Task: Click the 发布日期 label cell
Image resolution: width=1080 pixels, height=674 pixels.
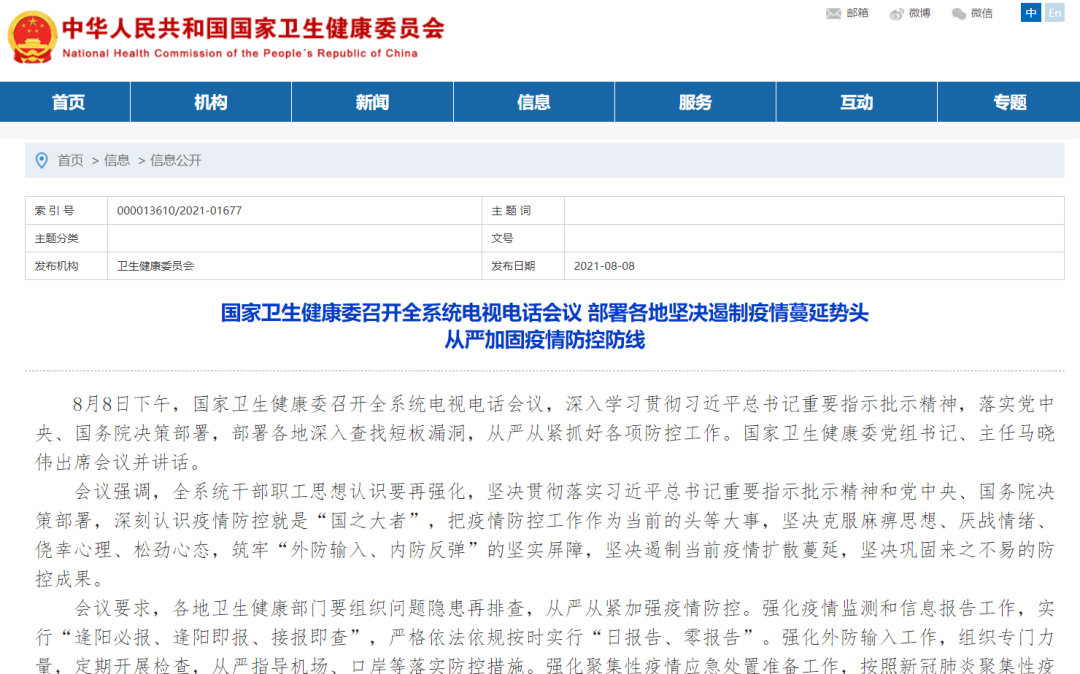Action: pos(523,266)
